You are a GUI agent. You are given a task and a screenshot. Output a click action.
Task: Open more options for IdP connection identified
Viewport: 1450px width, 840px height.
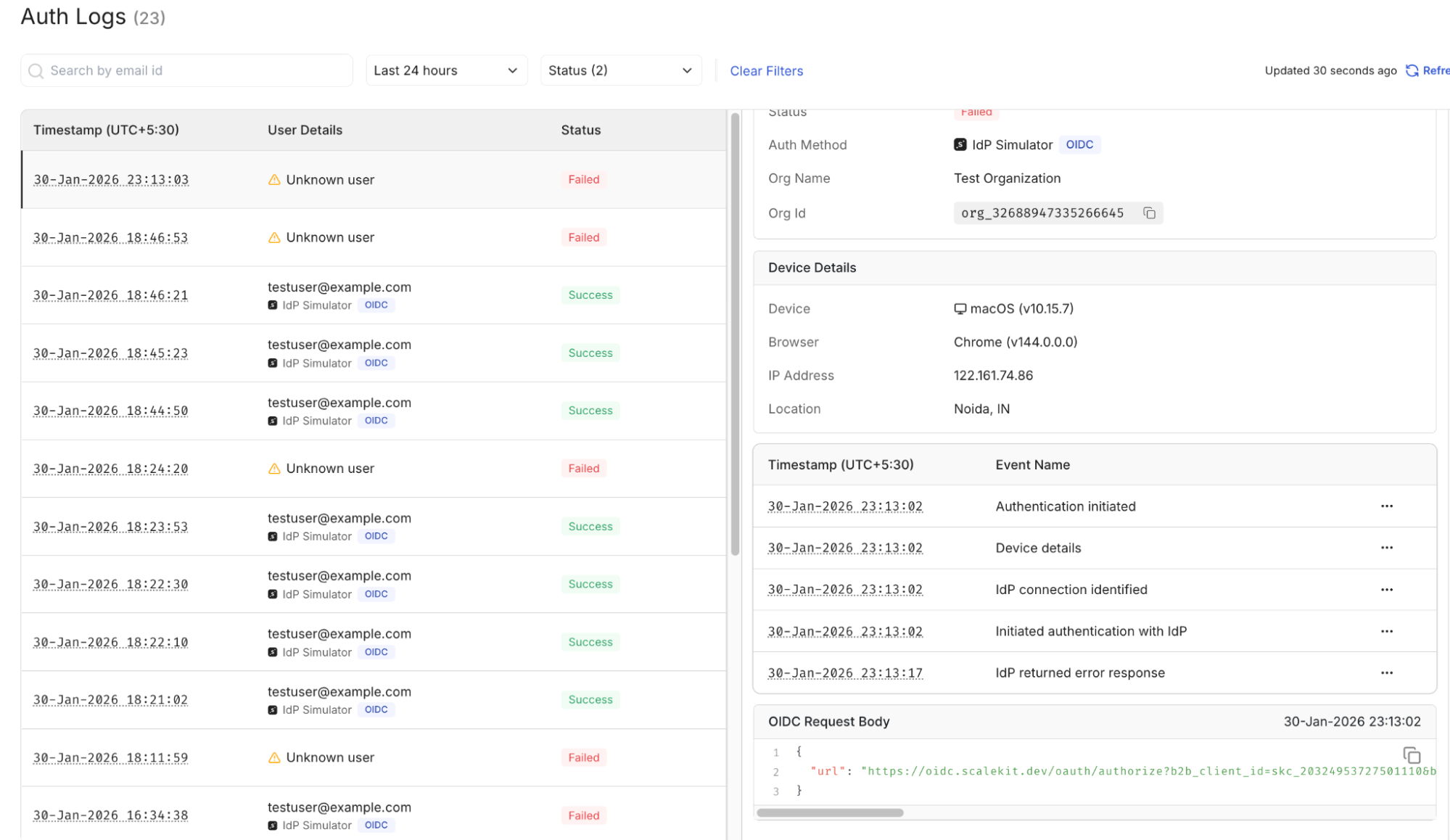coord(1386,590)
